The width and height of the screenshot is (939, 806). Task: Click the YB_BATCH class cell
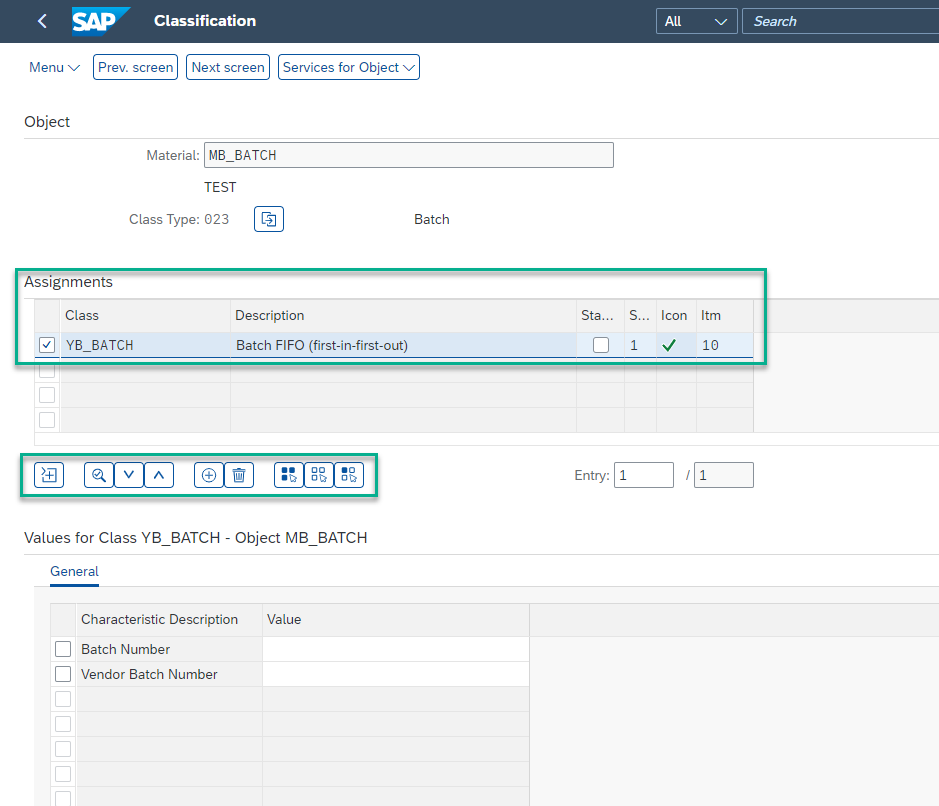click(x=146, y=346)
